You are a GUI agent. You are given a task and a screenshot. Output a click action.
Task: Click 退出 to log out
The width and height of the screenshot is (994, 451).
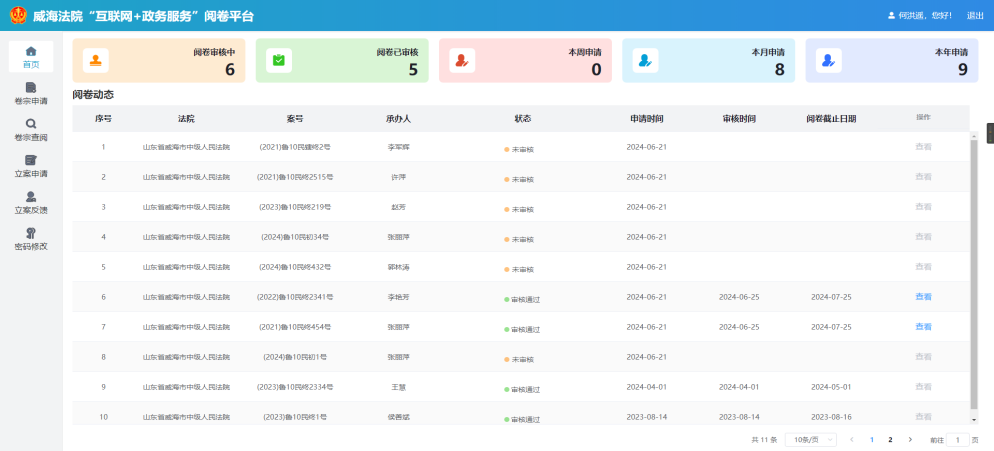(975, 16)
